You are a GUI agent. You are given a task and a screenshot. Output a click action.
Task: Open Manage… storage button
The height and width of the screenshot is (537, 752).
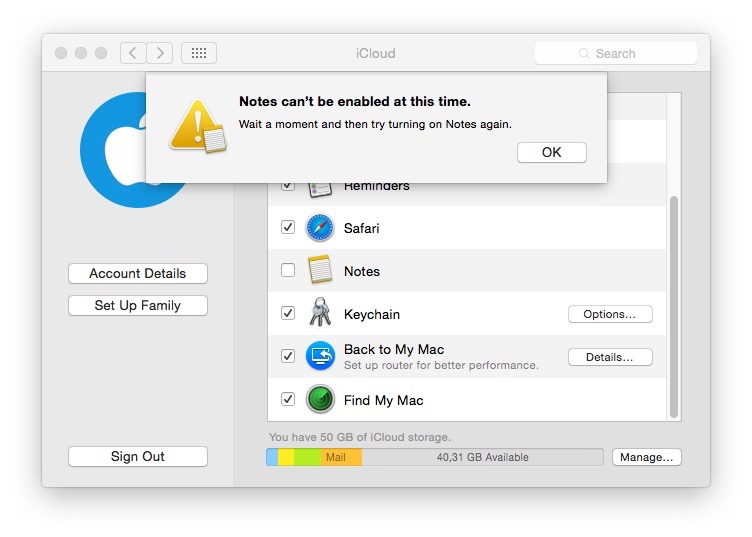646,457
